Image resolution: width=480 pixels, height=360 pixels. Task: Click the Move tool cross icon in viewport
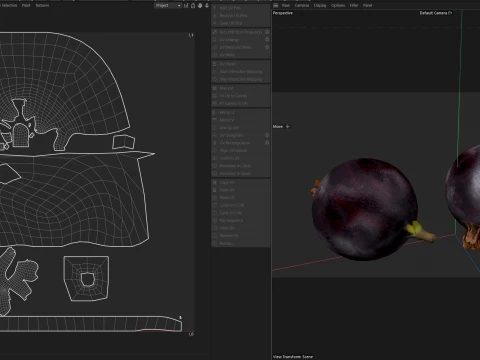288,126
